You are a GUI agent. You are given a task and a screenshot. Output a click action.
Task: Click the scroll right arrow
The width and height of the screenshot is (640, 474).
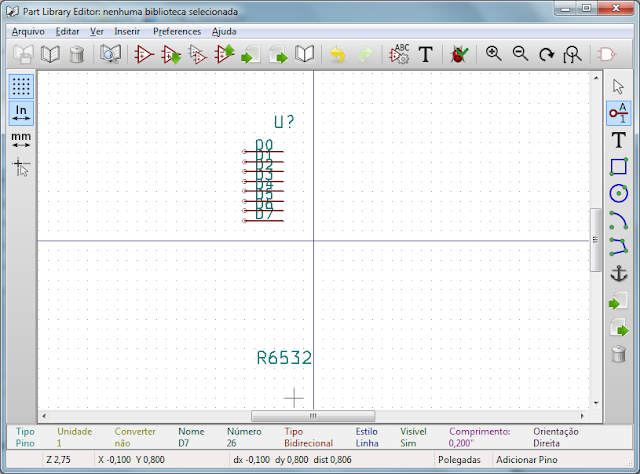582,416
